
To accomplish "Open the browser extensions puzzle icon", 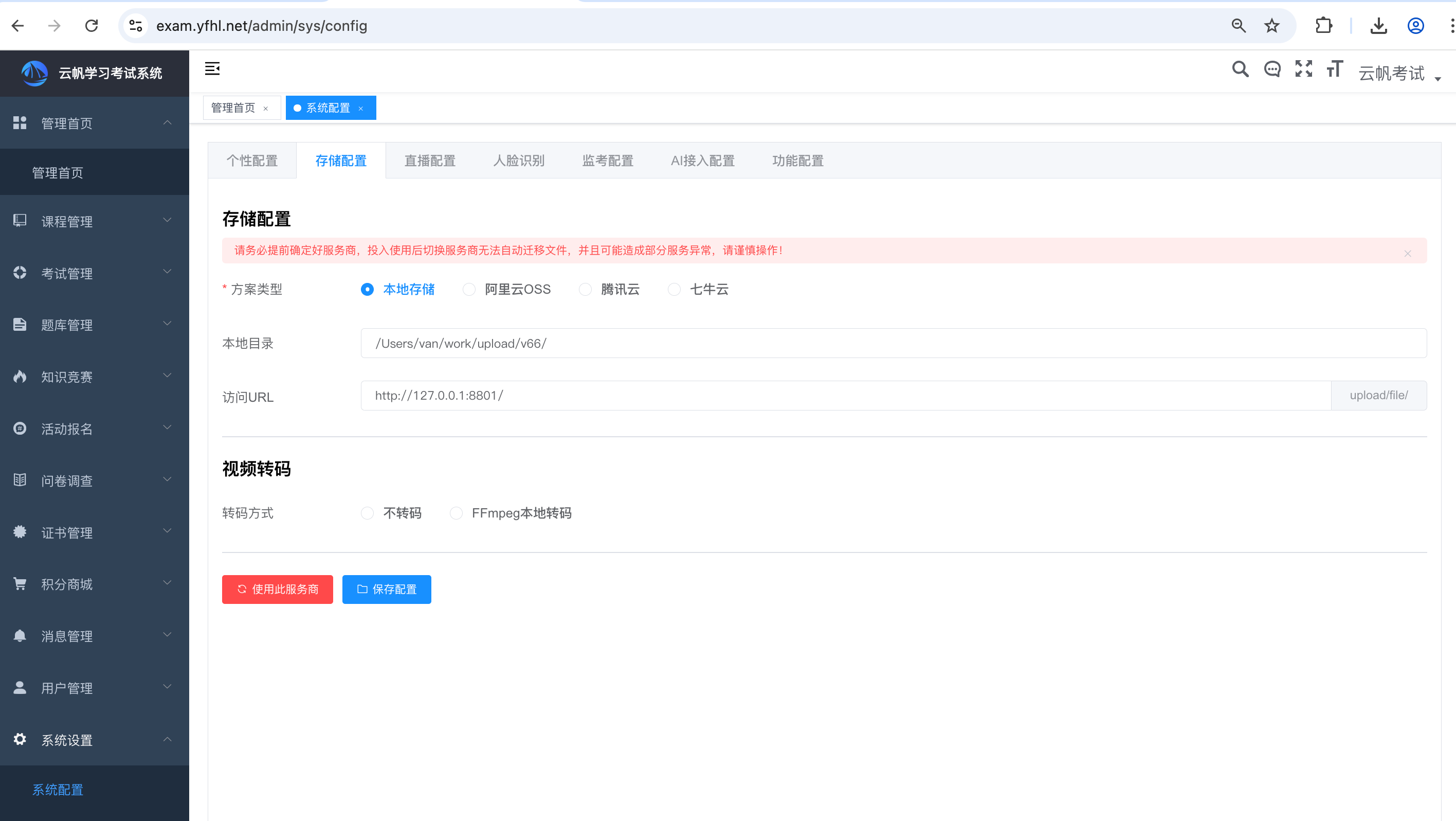I will (1324, 25).
